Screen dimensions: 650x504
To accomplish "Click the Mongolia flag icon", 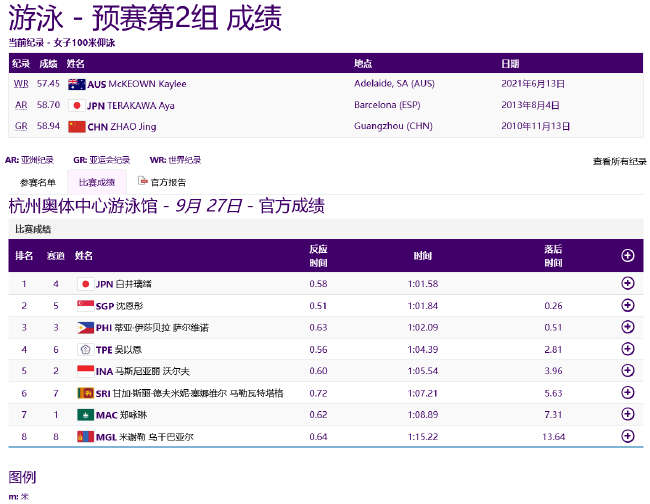I will [x=85, y=437].
